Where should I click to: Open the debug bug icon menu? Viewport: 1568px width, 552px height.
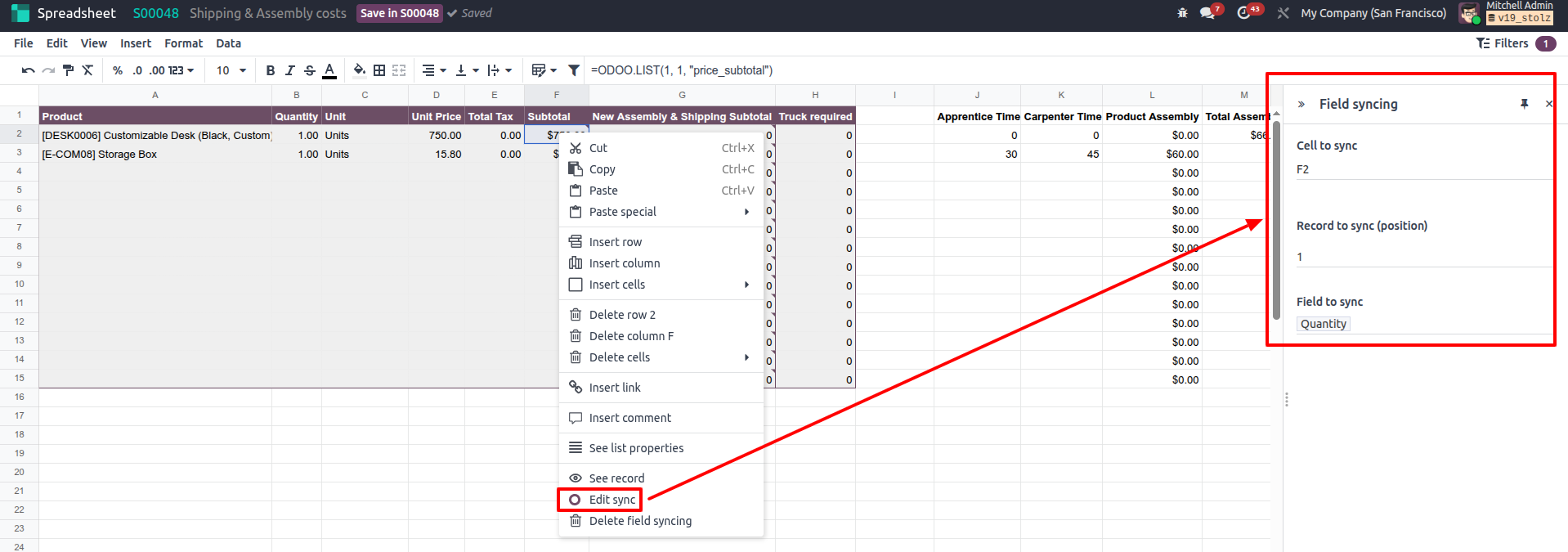[1182, 13]
